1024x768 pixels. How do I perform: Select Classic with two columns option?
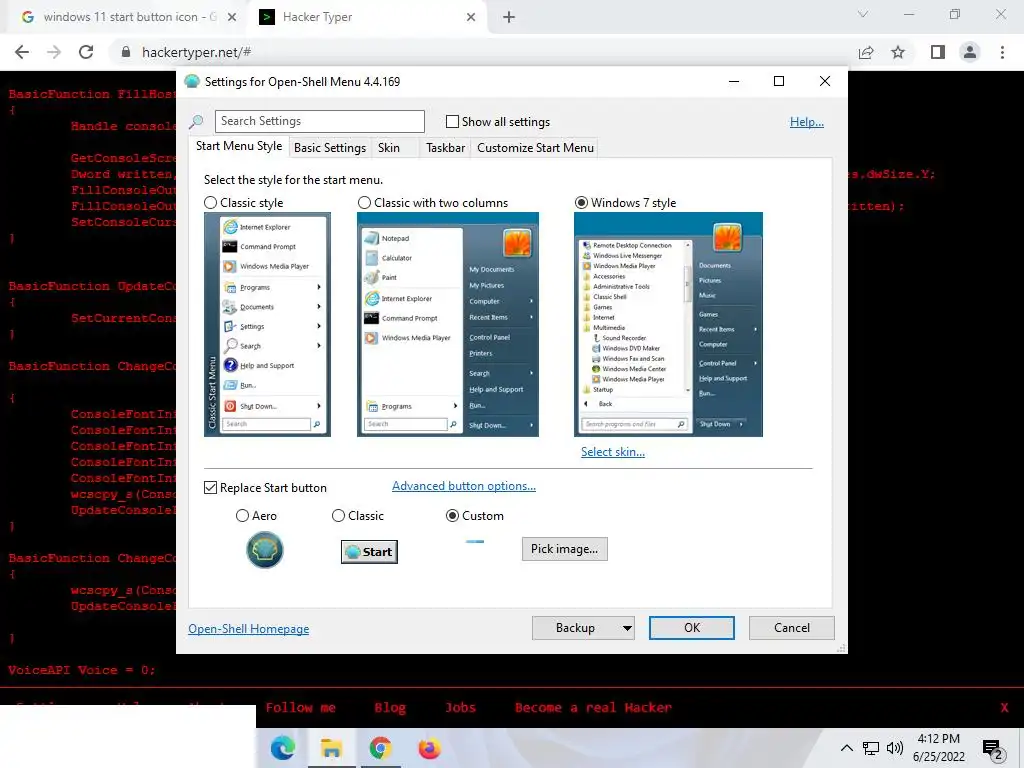click(x=364, y=203)
